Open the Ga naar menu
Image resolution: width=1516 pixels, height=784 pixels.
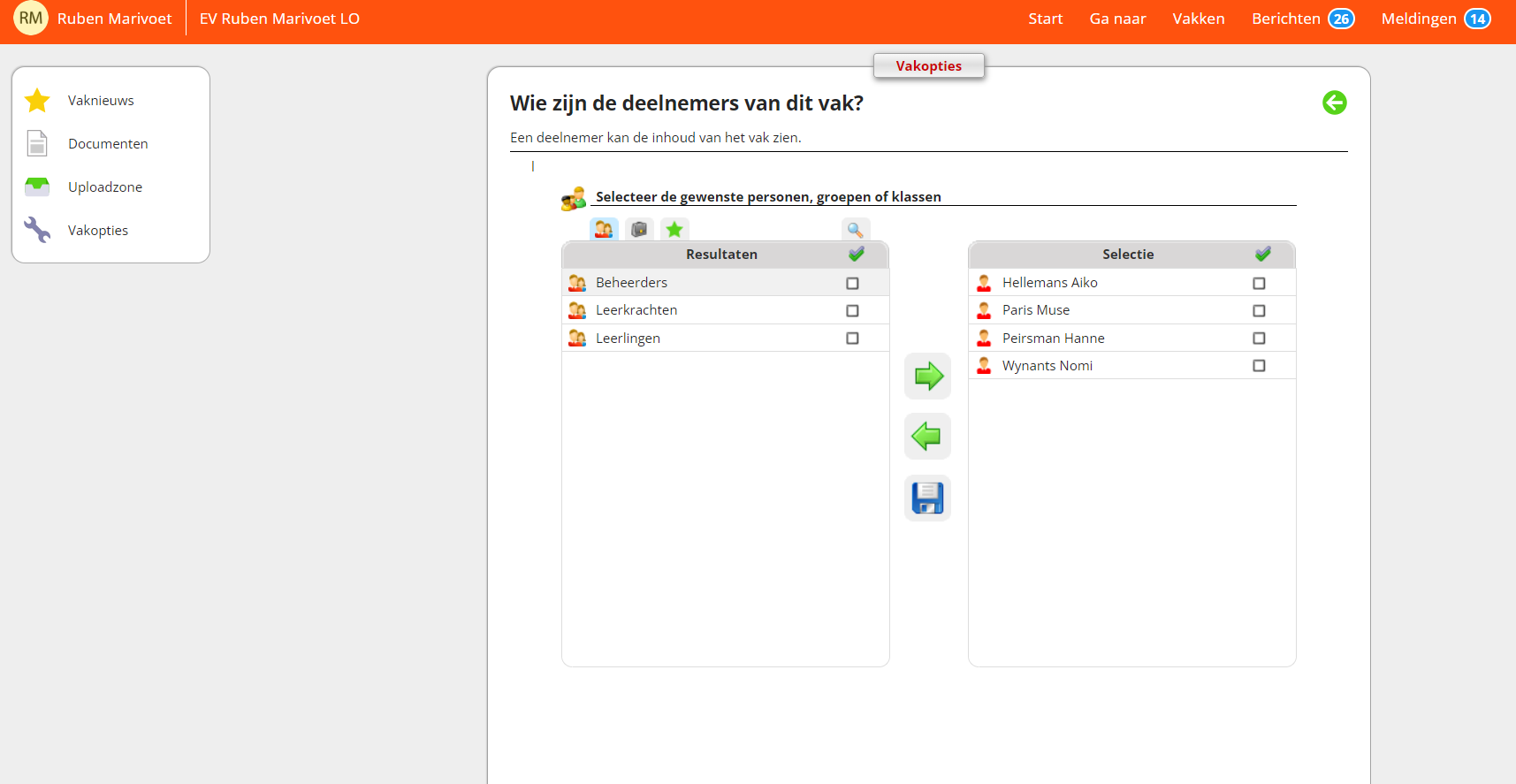(x=1117, y=19)
